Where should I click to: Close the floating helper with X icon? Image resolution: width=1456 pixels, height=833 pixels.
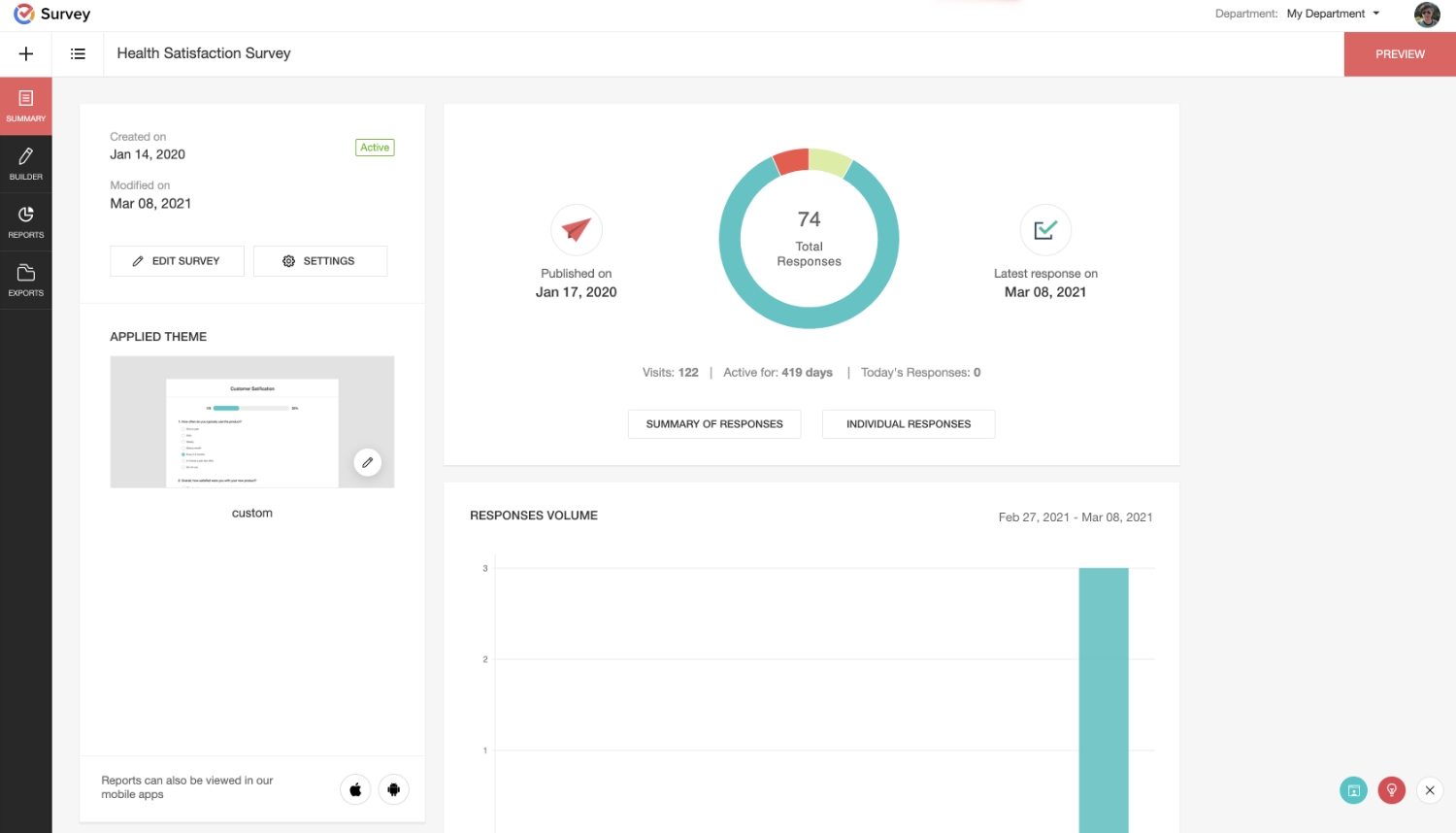(x=1430, y=790)
